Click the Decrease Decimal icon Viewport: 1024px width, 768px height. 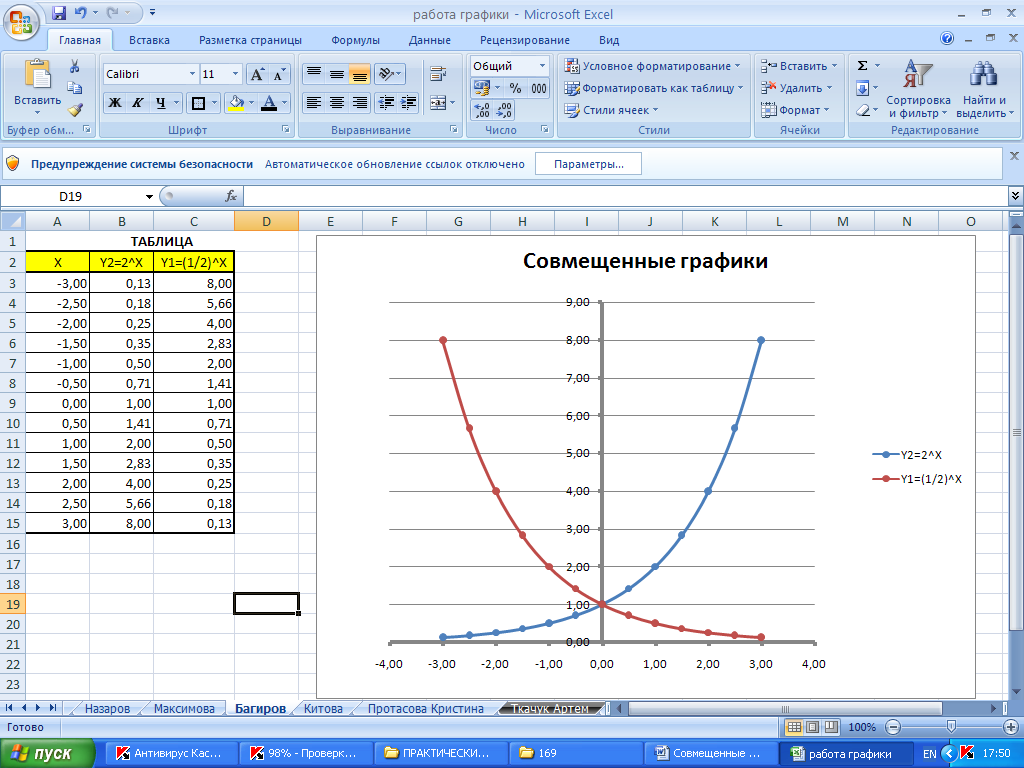tap(504, 110)
